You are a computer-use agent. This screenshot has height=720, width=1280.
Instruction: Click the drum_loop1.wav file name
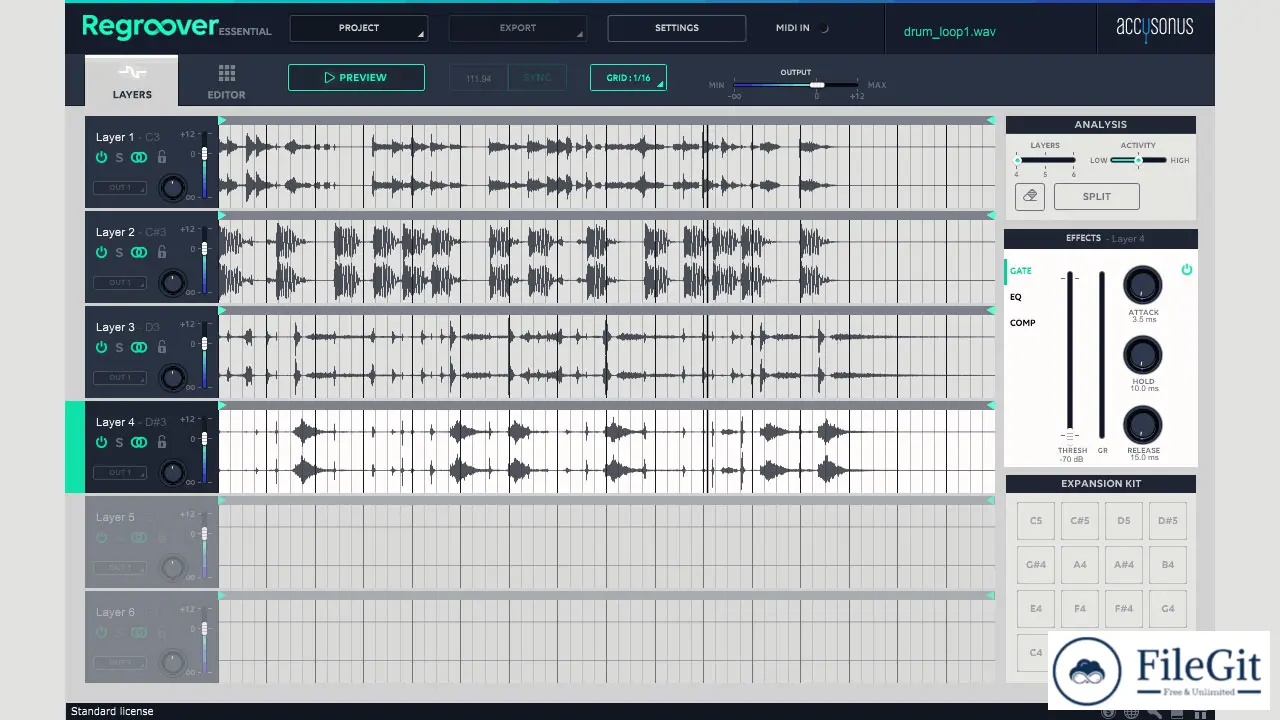click(949, 31)
